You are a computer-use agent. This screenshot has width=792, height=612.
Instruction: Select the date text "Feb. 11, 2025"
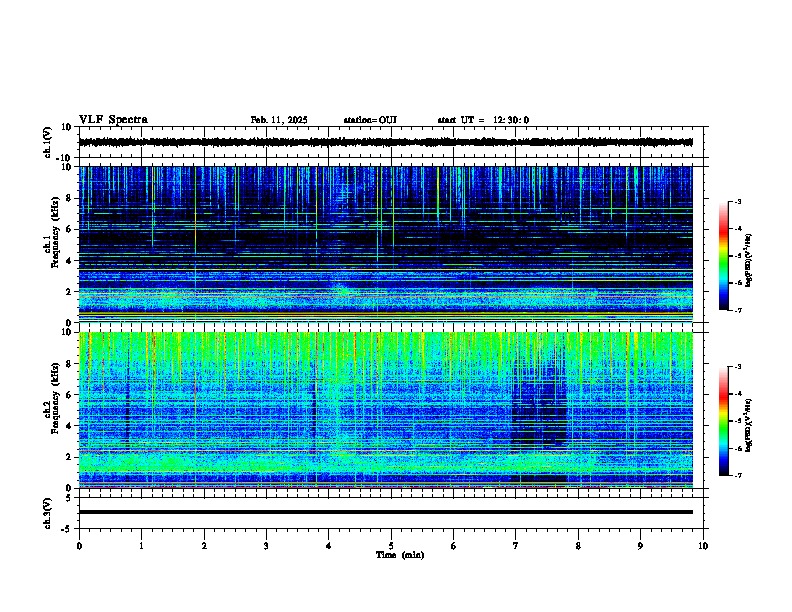point(279,120)
